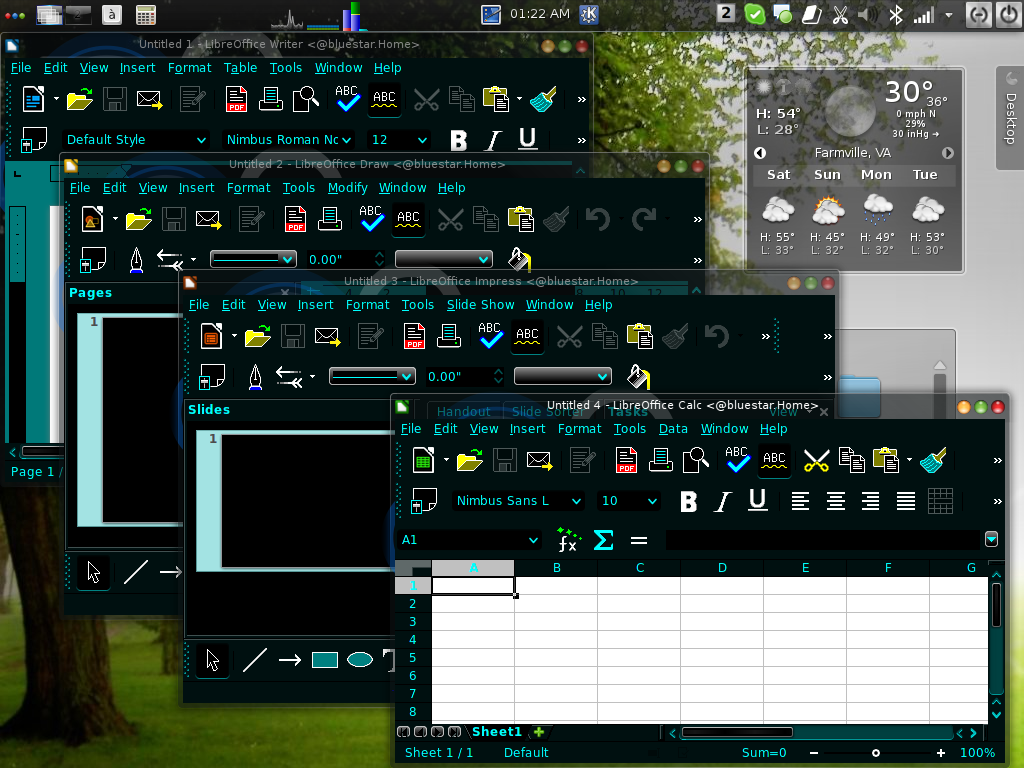
Task: Click Export as PDF icon in Calc toolbar
Action: coord(626,460)
